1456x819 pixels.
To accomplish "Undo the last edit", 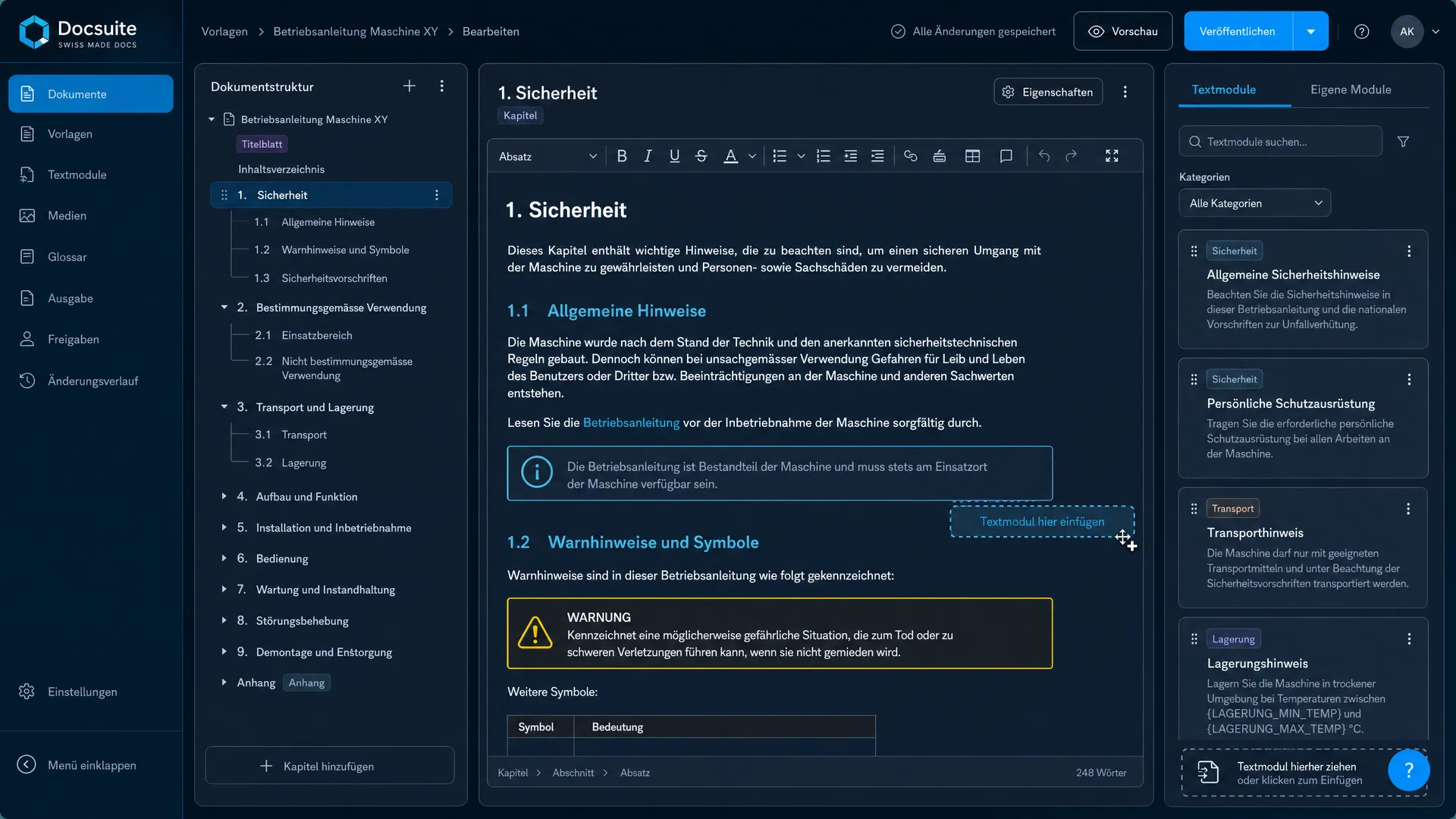I will tap(1044, 156).
